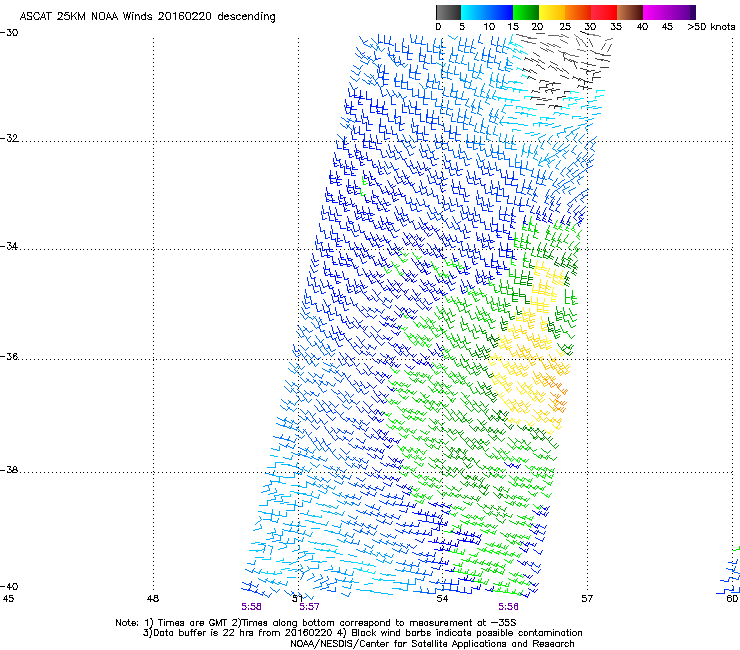
Task: Choose the magenta 40-45 knots color segment
Action: pyautogui.click(x=656, y=12)
